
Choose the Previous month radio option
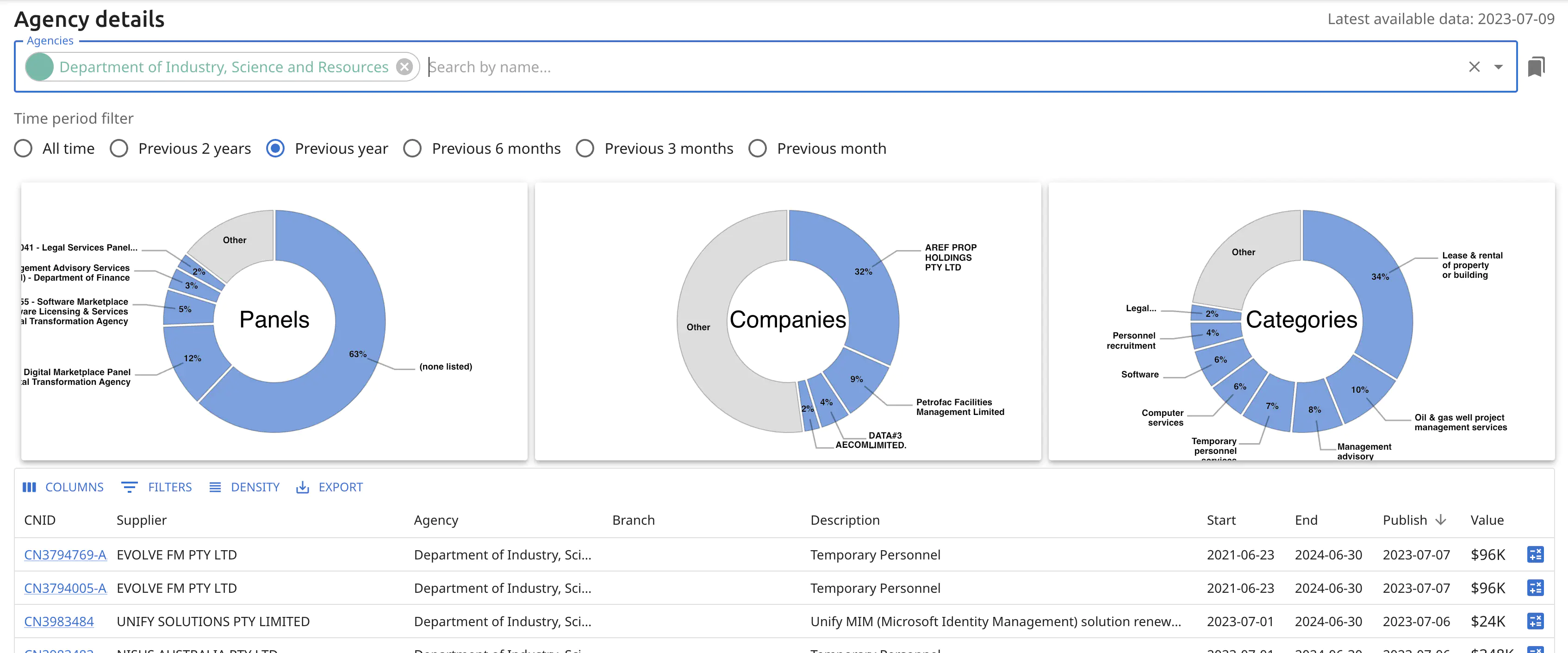pos(757,148)
